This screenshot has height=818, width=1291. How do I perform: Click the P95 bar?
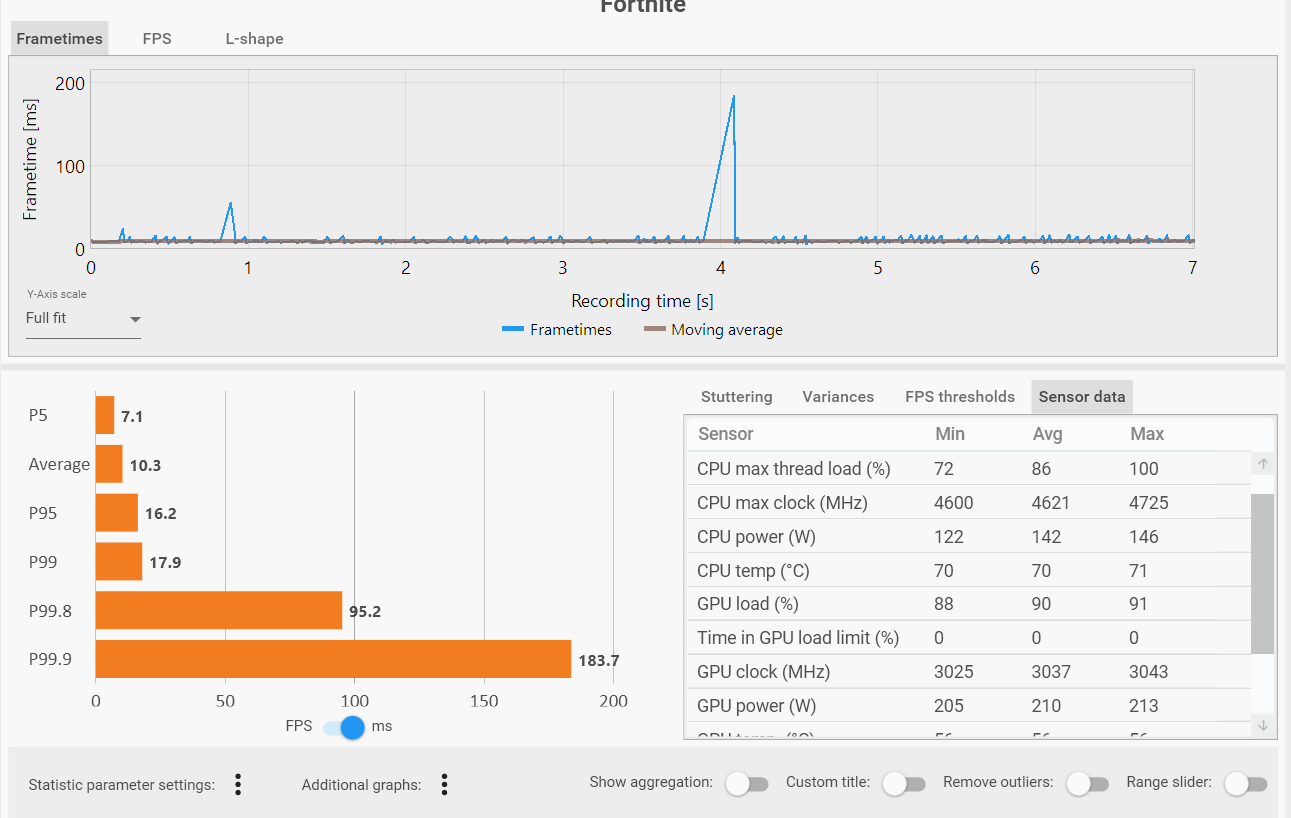[117, 512]
